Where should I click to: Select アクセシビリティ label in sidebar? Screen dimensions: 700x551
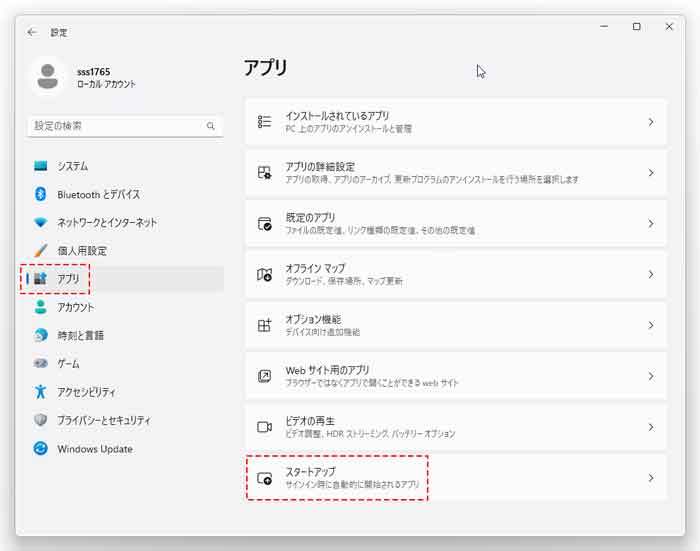(86, 392)
